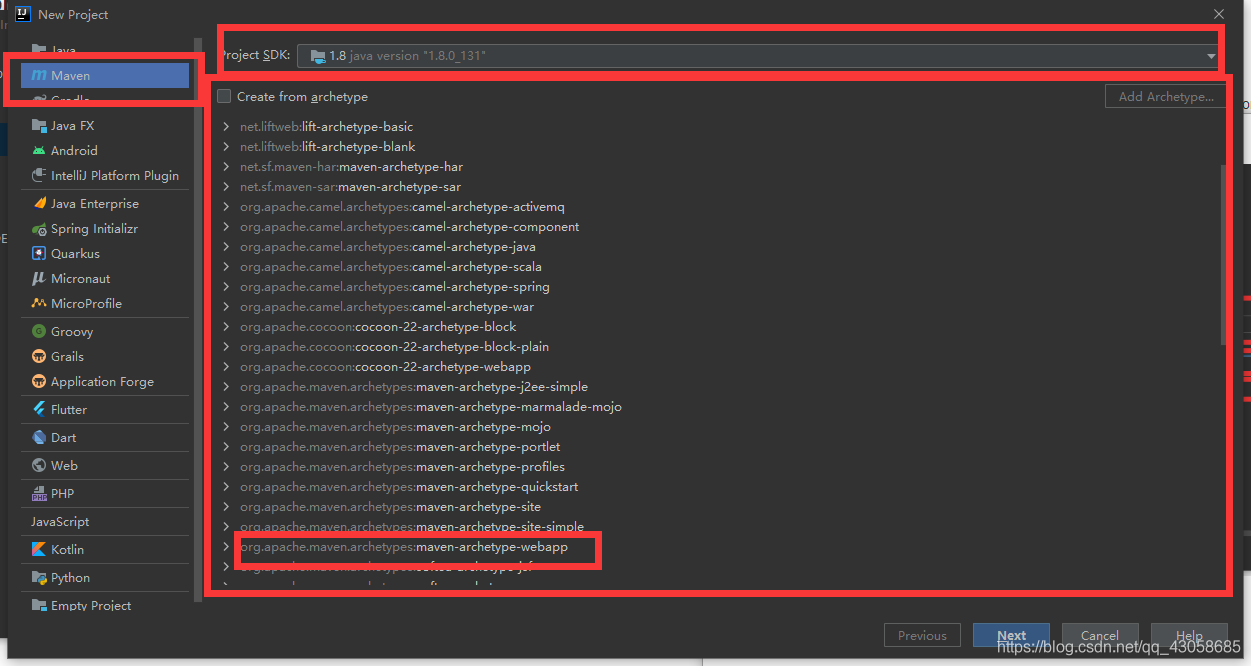Select Flutter project type label
This screenshot has height=666, width=1251.
69,410
